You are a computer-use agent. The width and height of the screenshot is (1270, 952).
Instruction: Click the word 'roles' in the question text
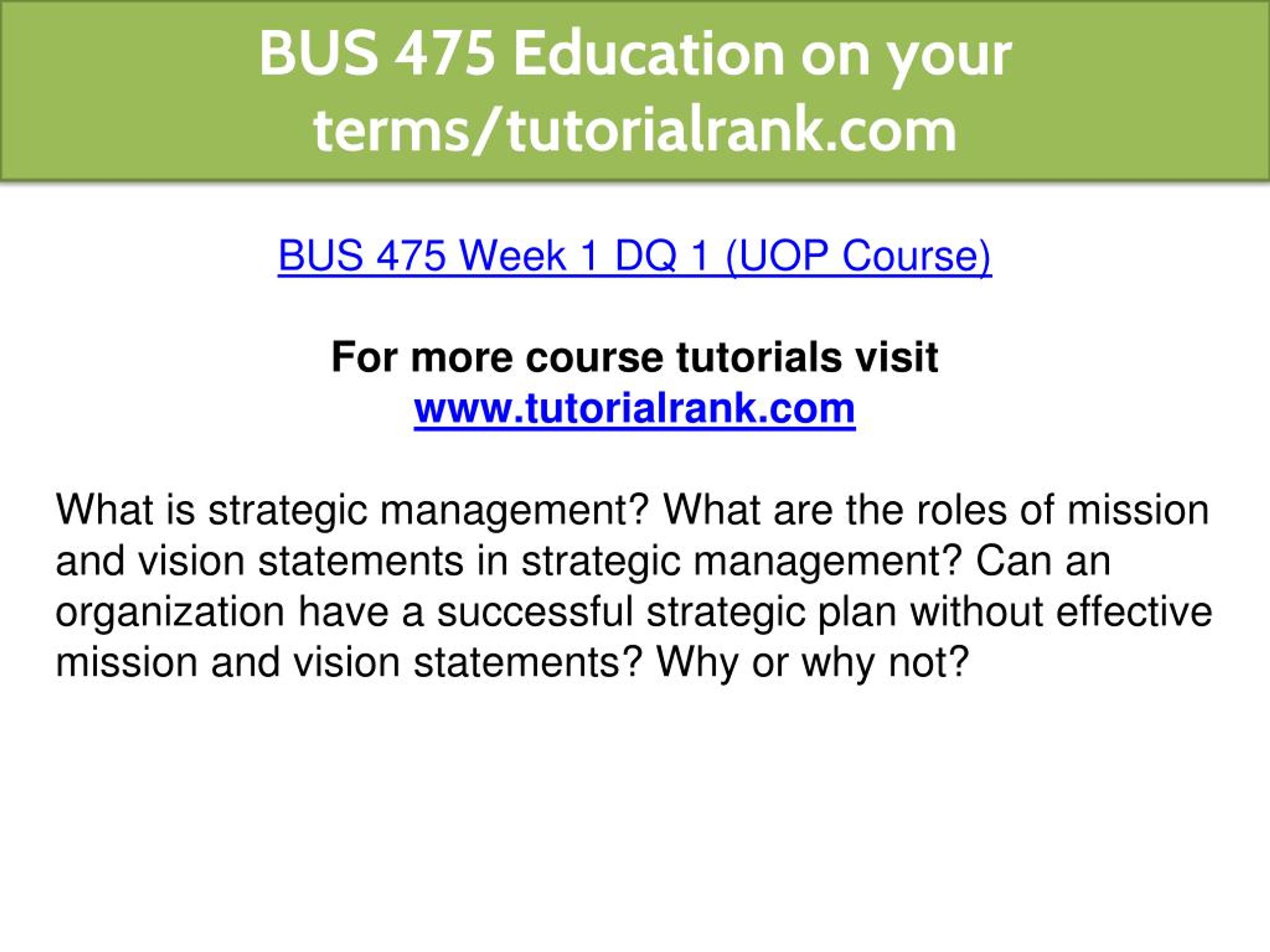click(x=962, y=510)
